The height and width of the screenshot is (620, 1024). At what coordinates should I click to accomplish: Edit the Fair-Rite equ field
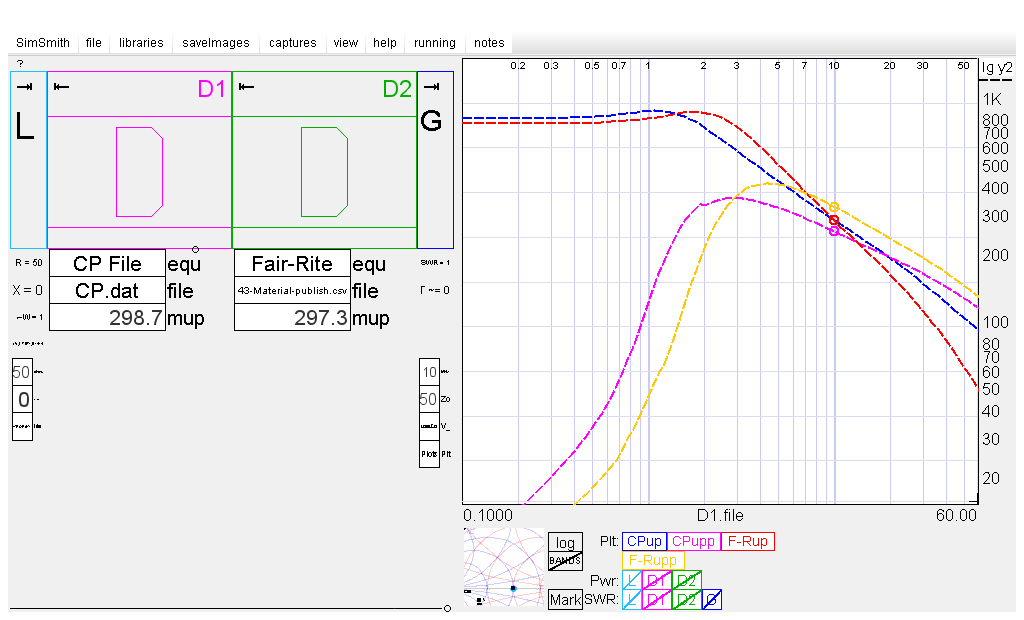coord(292,263)
